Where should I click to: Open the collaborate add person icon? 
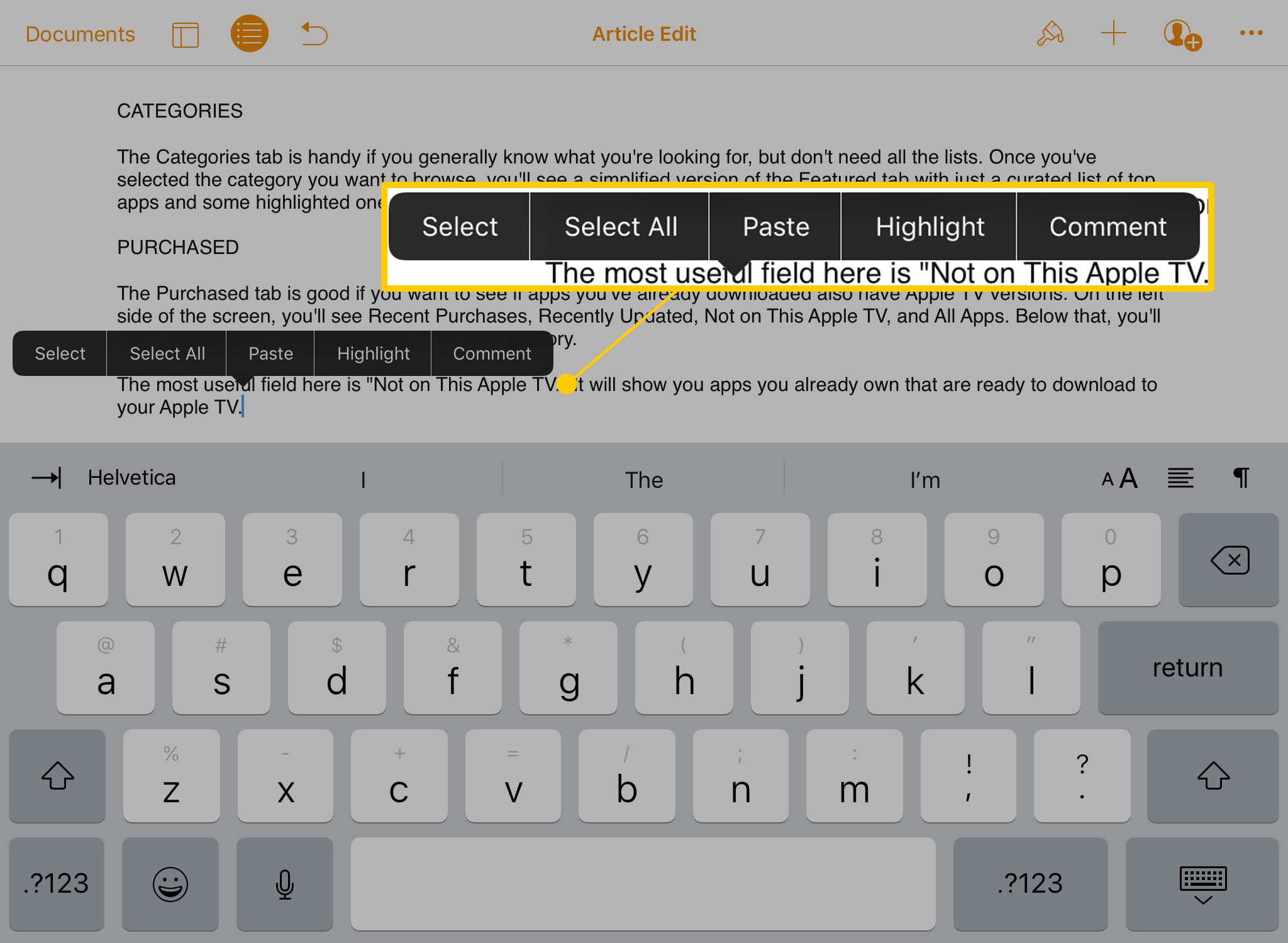click(1182, 35)
